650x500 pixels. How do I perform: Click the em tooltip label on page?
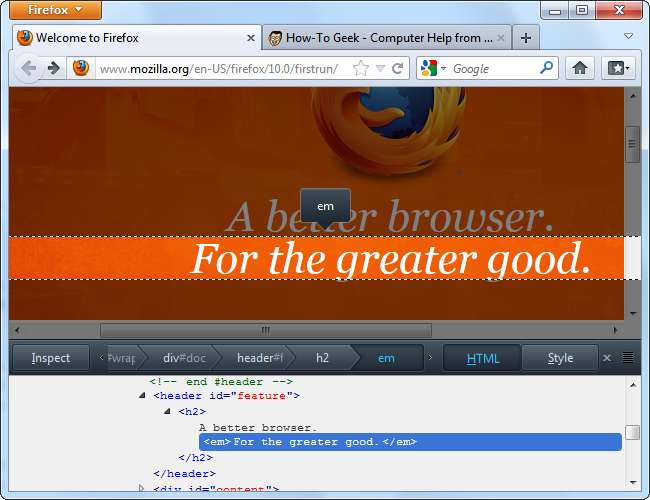point(325,206)
